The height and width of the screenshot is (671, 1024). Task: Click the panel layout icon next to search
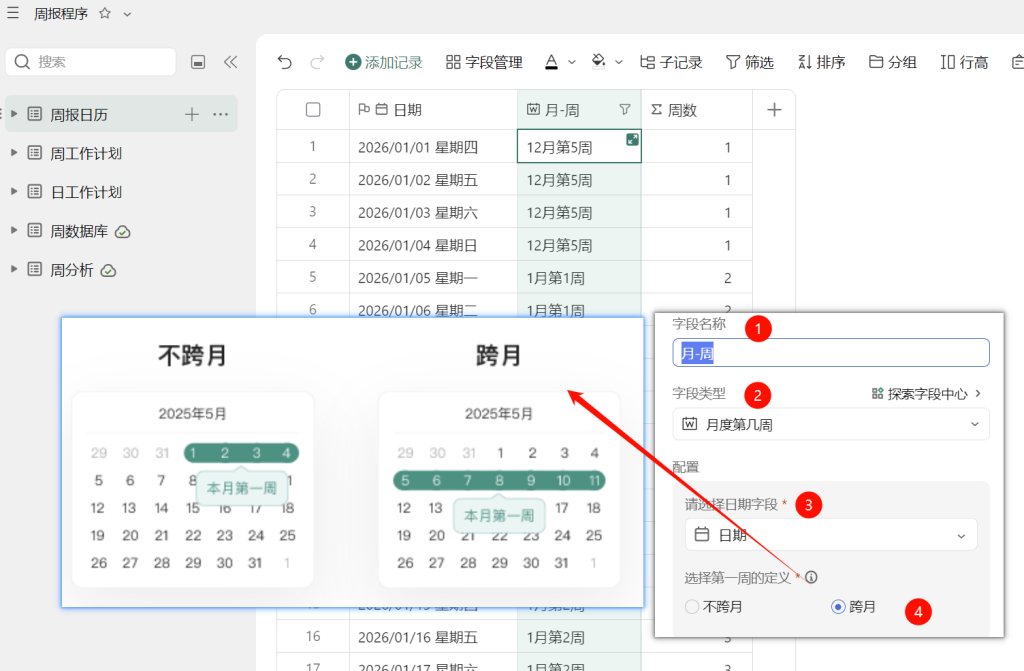pos(198,62)
